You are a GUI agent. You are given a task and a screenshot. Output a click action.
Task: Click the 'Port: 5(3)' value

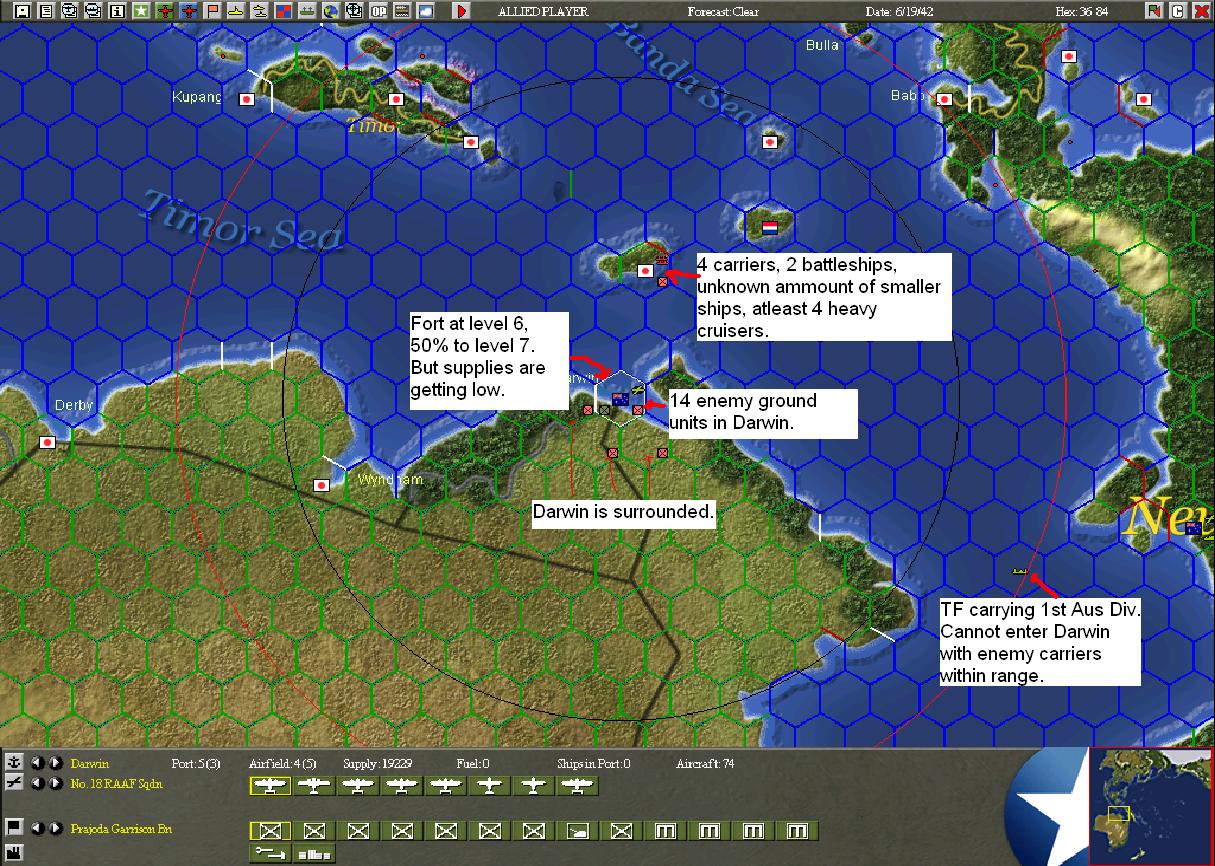pyautogui.click(x=197, y=764)
